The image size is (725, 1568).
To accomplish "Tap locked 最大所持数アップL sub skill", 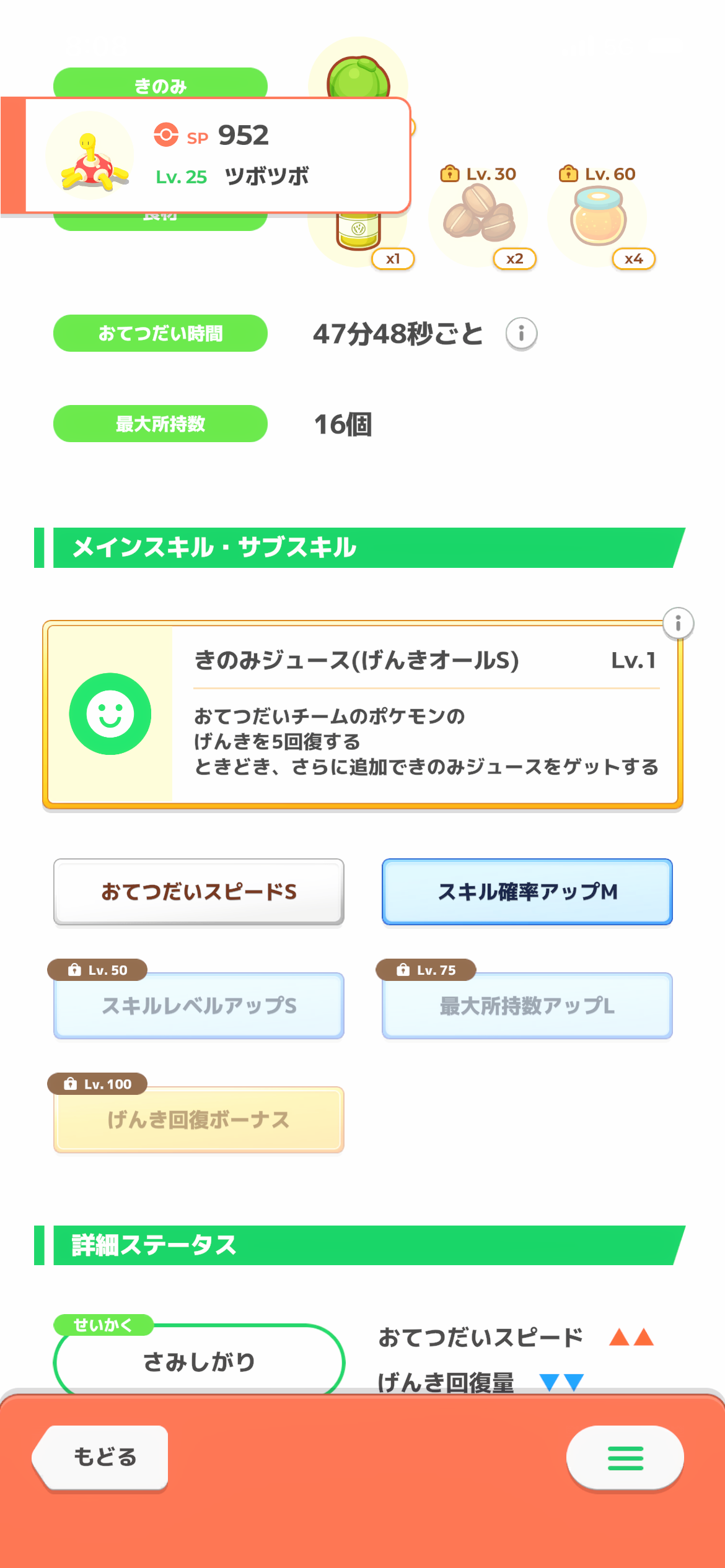I will tap(527, 1006).
